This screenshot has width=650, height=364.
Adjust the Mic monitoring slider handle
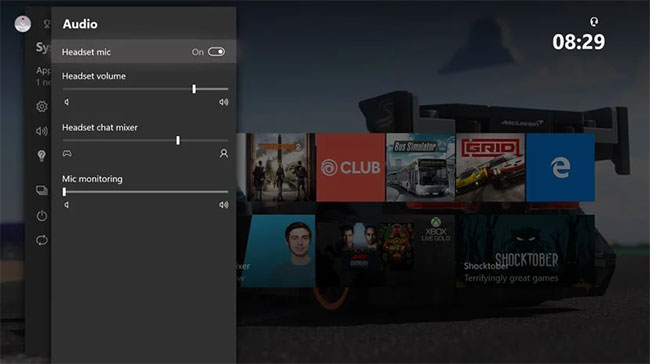pyautogui.click(x=64, y=192)
